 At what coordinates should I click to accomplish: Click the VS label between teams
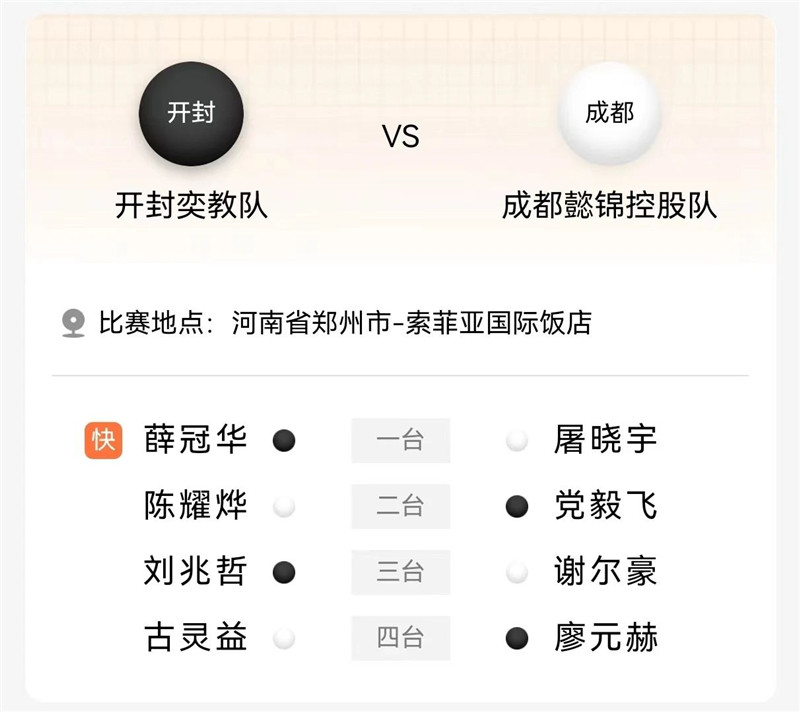(x=400, y=137)
